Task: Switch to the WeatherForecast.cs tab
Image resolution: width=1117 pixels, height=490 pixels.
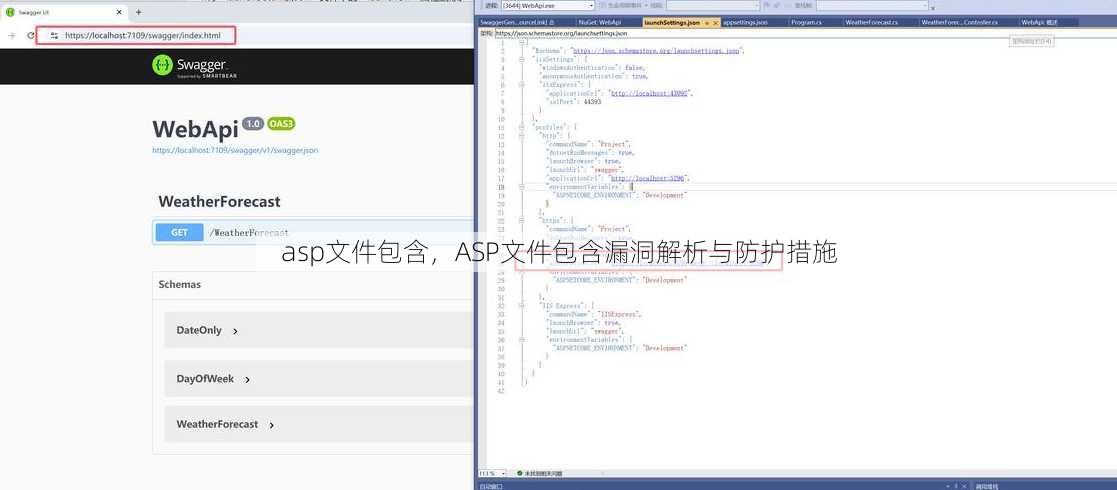Action: pos(871,23)
